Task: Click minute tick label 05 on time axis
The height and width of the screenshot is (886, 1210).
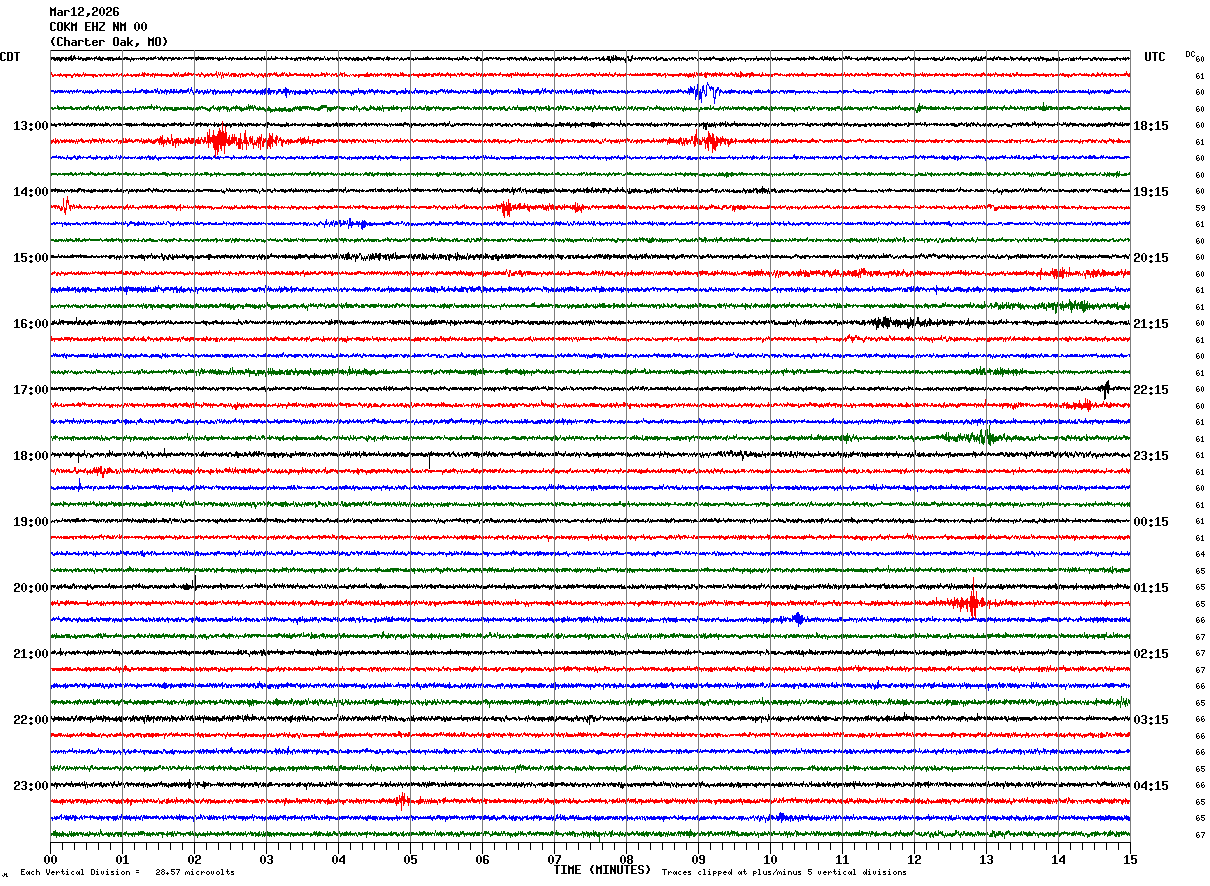Action: tap(410, 859)
